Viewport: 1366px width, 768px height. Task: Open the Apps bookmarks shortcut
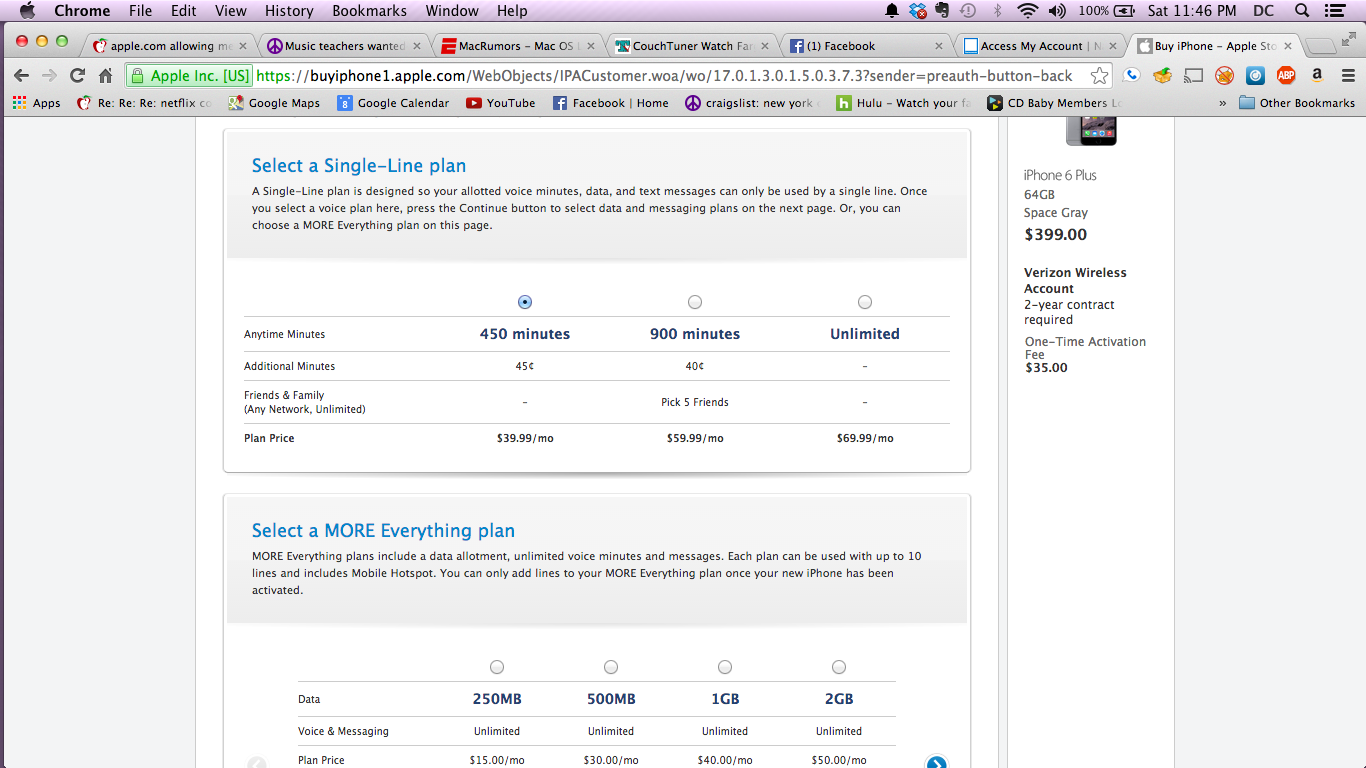[x=36, y=103]
